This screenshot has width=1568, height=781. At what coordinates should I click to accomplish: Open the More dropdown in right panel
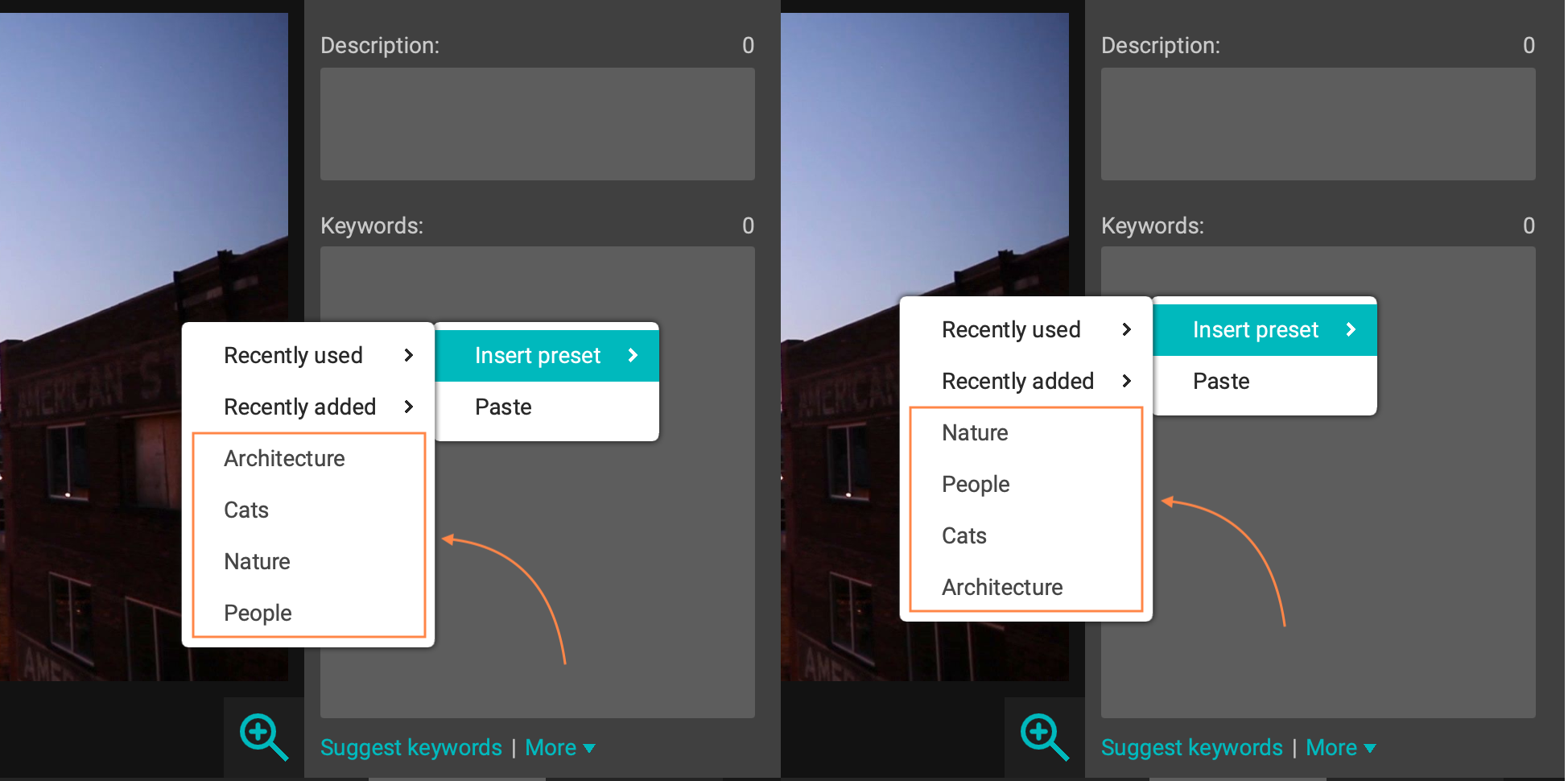(1340, 747)
